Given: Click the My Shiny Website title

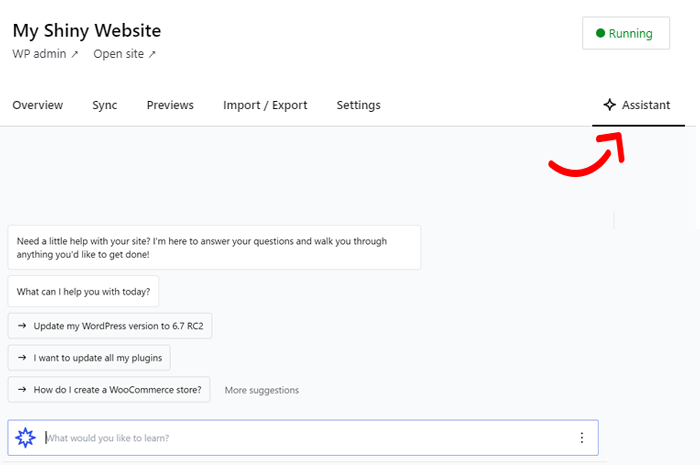Looking at the screenshot, I should click(87, 31).
